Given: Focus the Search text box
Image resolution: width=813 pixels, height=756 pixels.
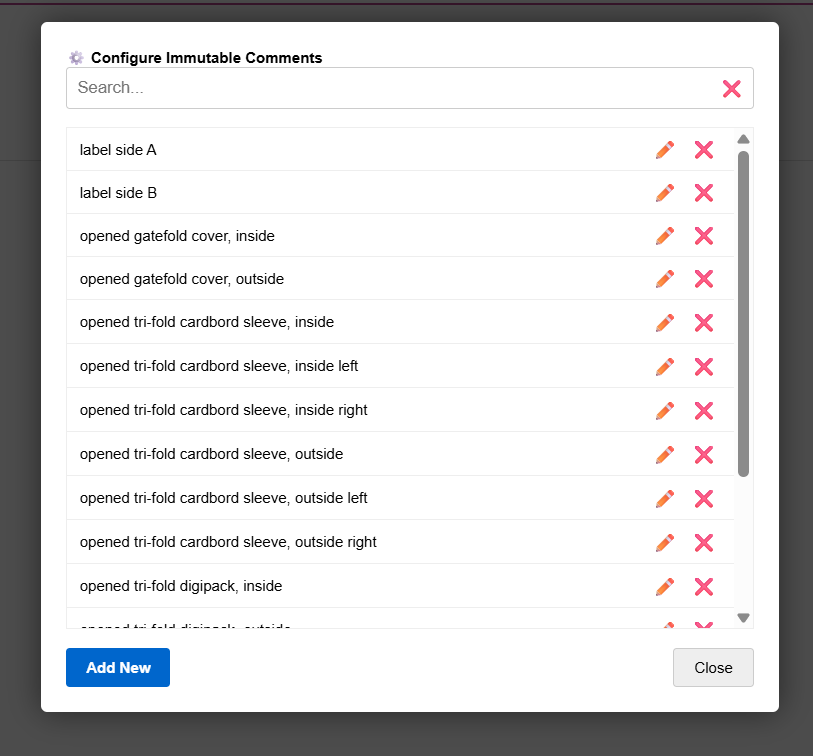Looking at the screenshot, I should coord(390,88).
